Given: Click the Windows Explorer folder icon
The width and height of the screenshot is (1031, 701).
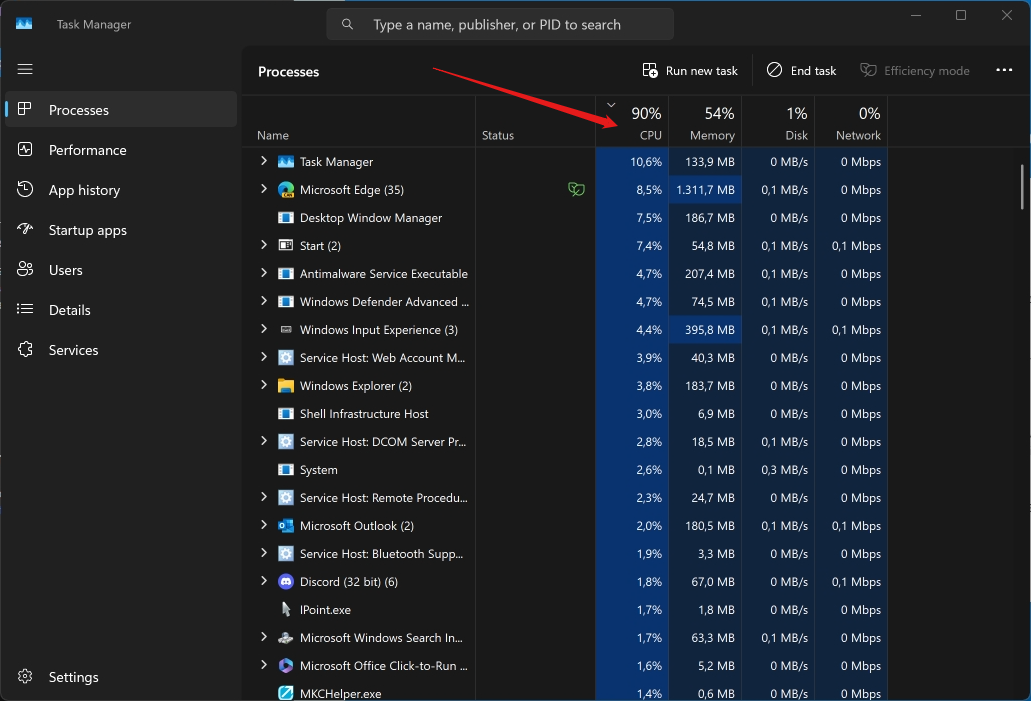Looking at the screenshot, I should (x=286, y=386).
